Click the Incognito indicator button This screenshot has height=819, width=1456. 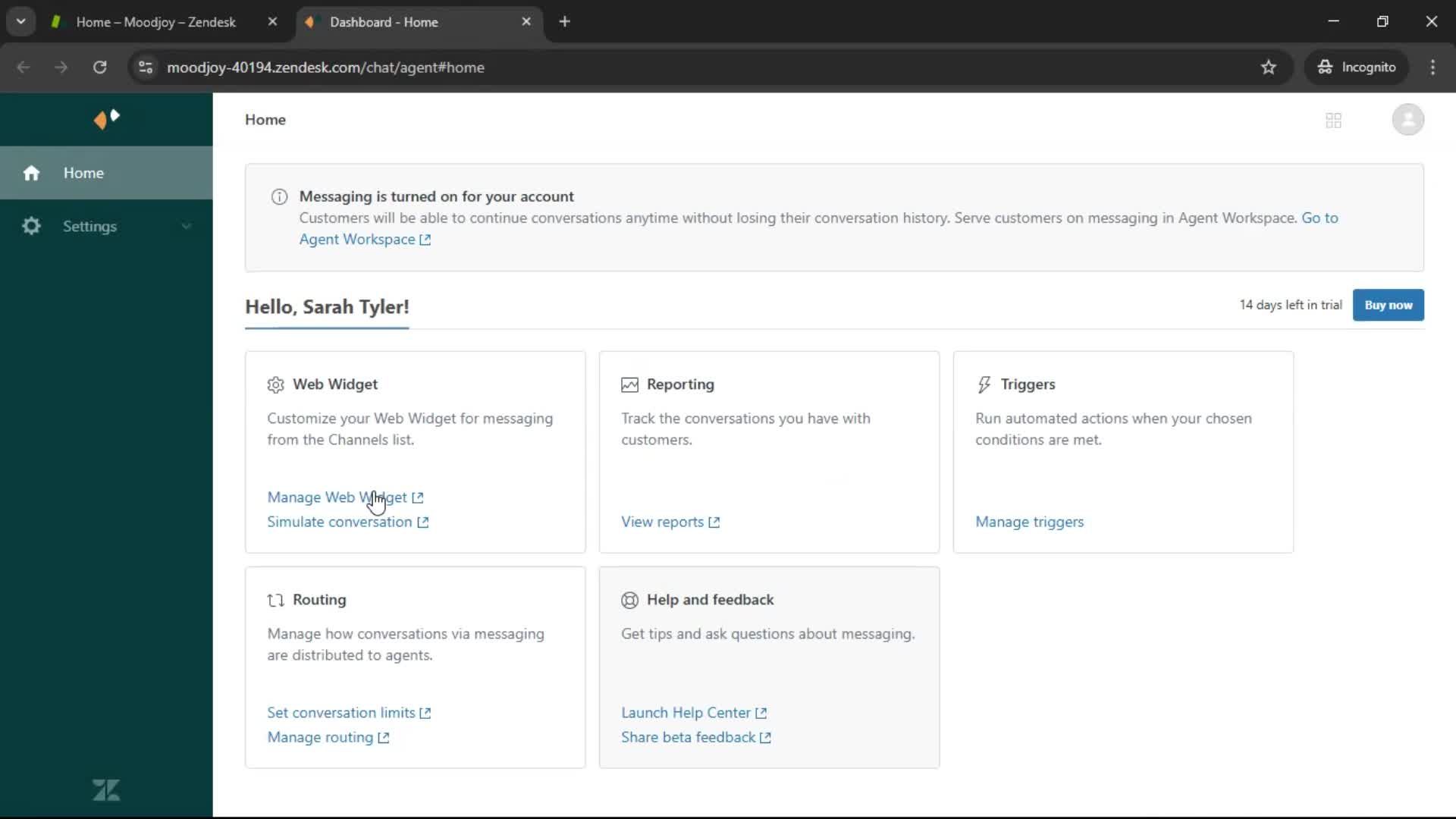(x=1357, y=67)
